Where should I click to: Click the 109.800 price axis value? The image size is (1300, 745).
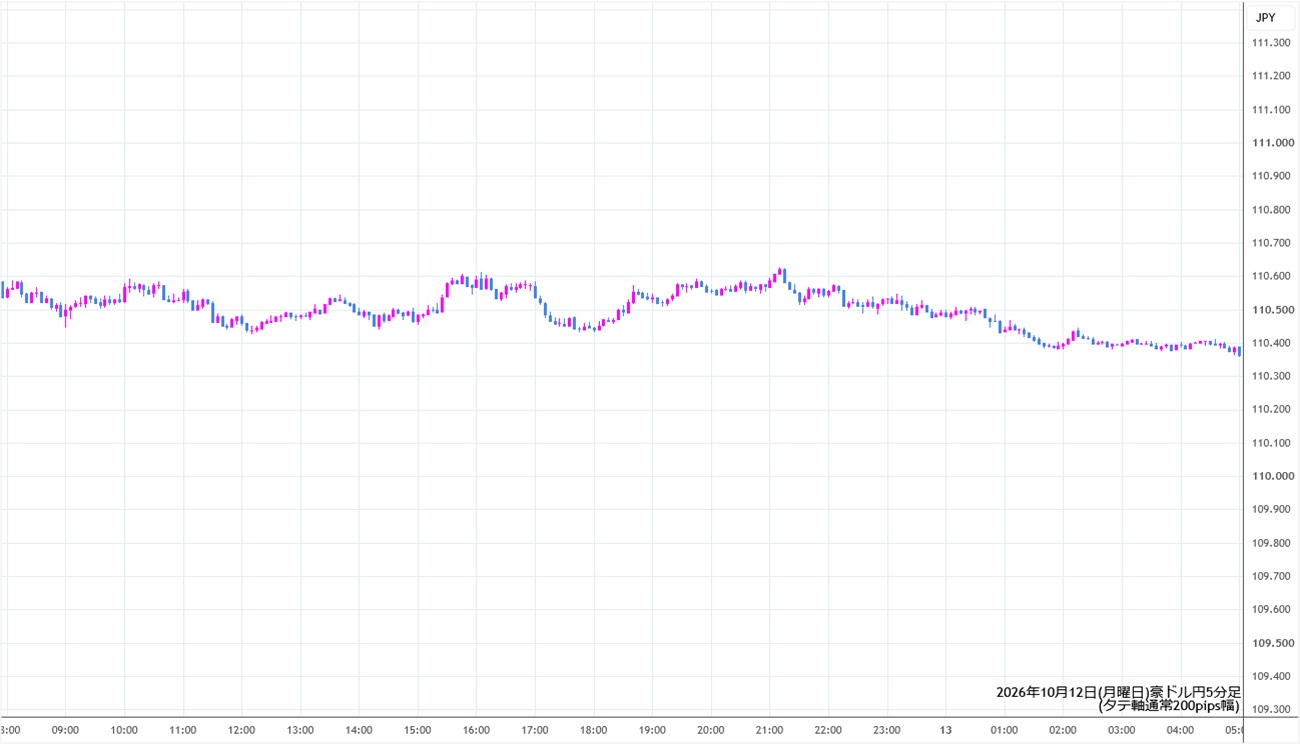coord(1270,543)
